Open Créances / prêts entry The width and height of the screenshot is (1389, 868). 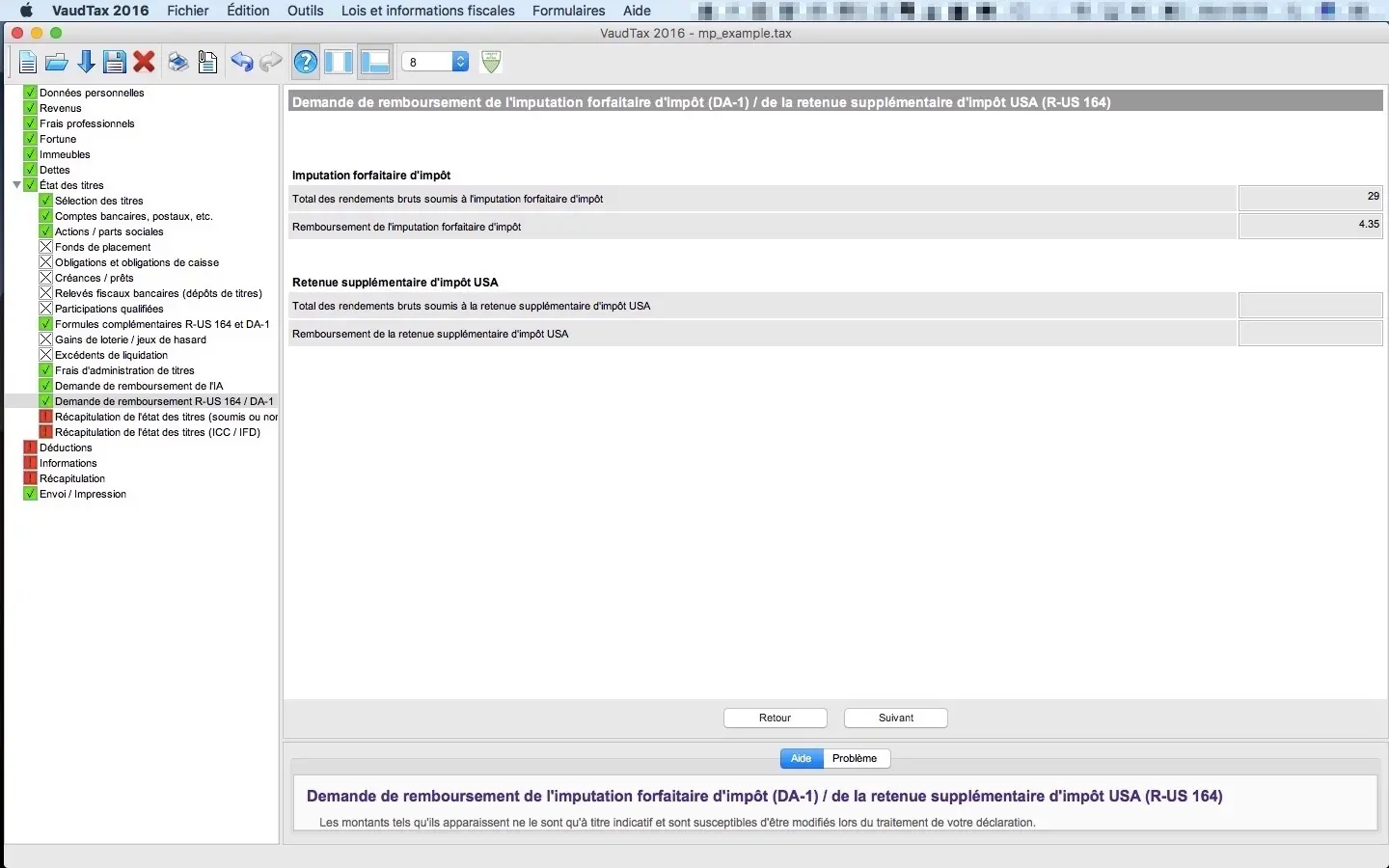[x=94, y=278]
